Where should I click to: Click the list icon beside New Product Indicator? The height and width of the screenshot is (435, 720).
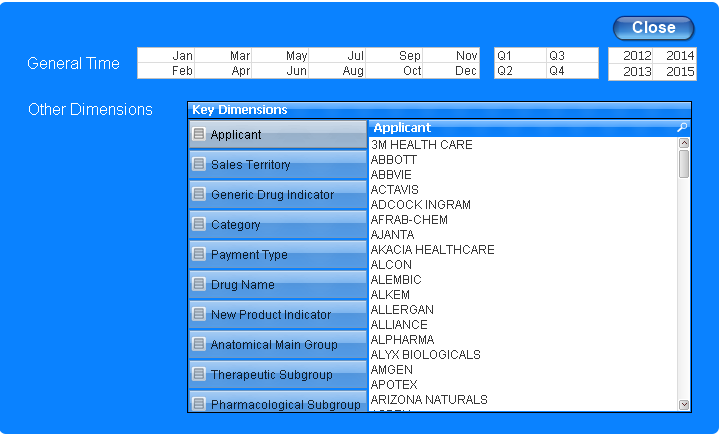coord(199,314)
